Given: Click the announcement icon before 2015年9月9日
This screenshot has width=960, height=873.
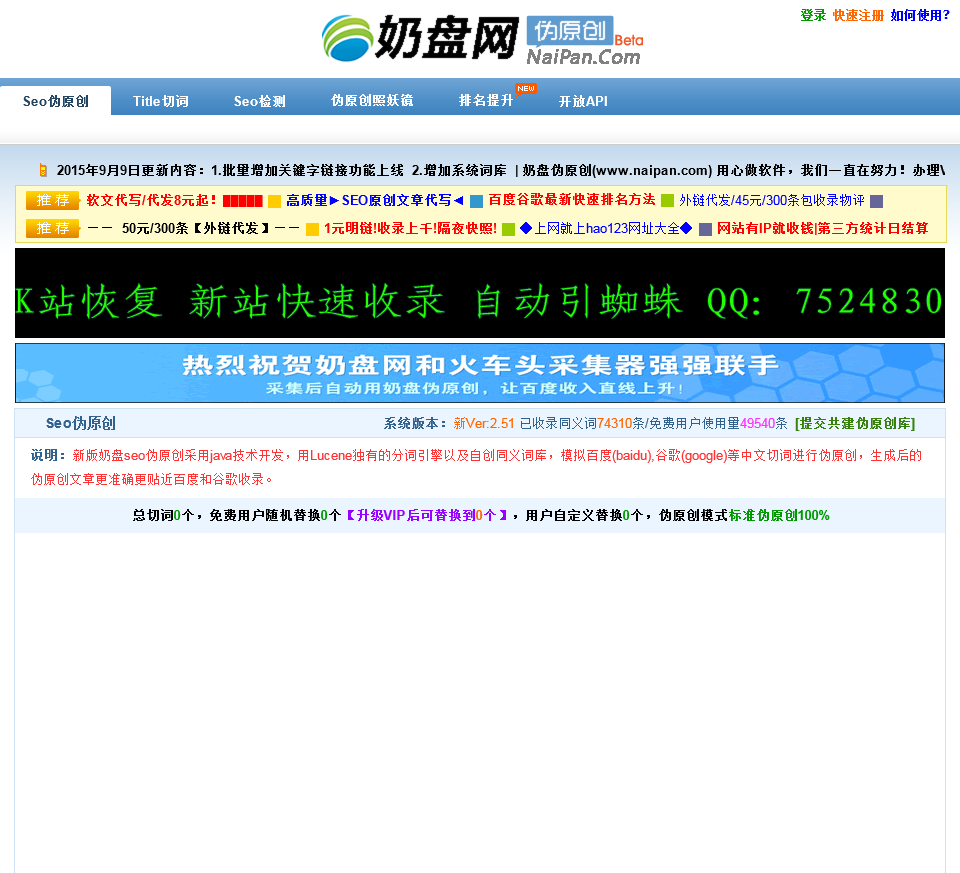Looking at the screenshot, I should [43, 170].
